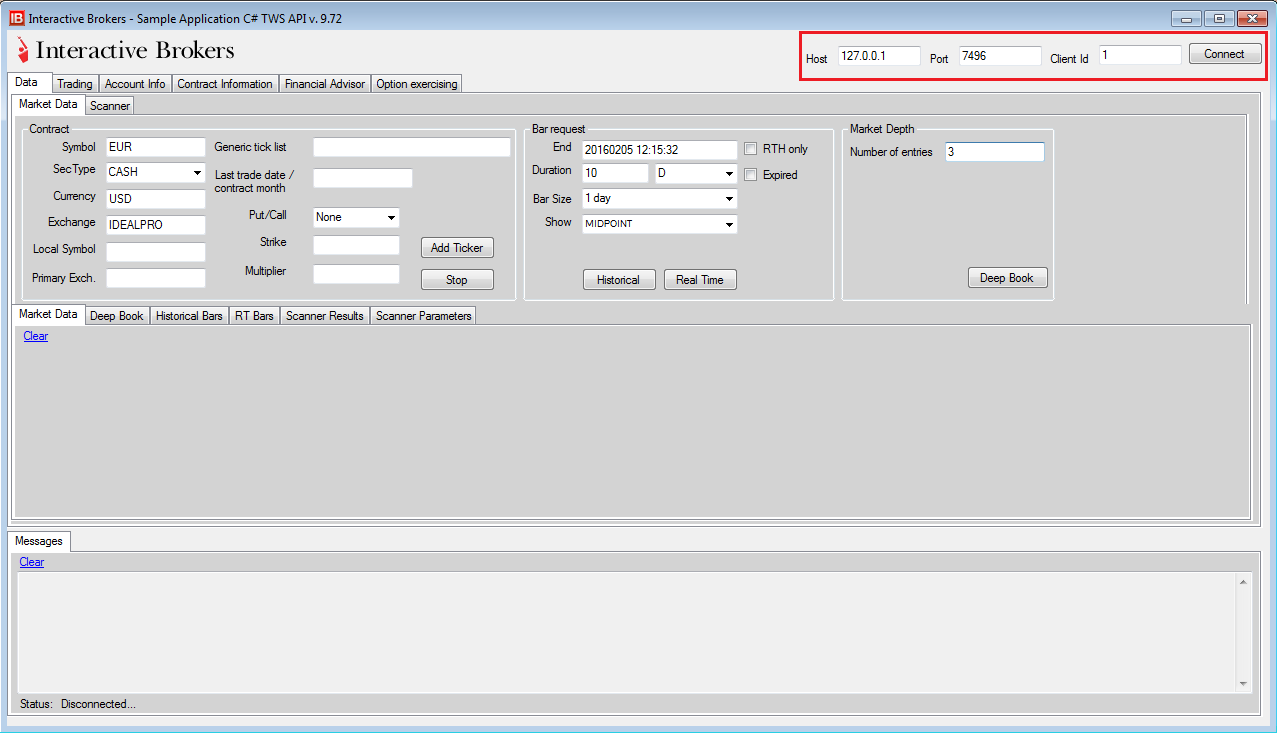Select the lower Market Data results tab
1277x733 pixels.
pyautogui.click(x=48, y=314)
